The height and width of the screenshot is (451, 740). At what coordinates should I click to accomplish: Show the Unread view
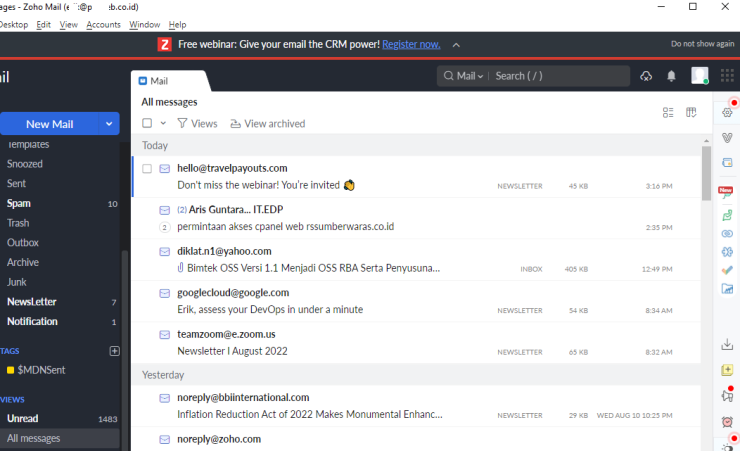click(22, 418)
